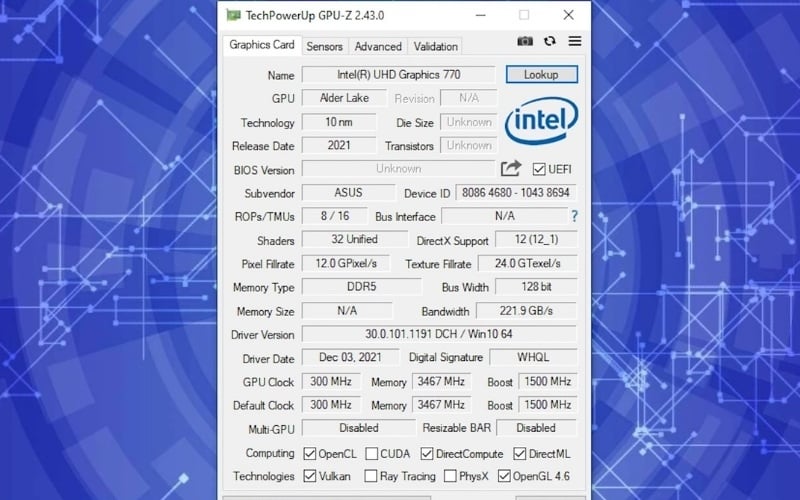Open the Advanced tab

click(x=378, y=46)
